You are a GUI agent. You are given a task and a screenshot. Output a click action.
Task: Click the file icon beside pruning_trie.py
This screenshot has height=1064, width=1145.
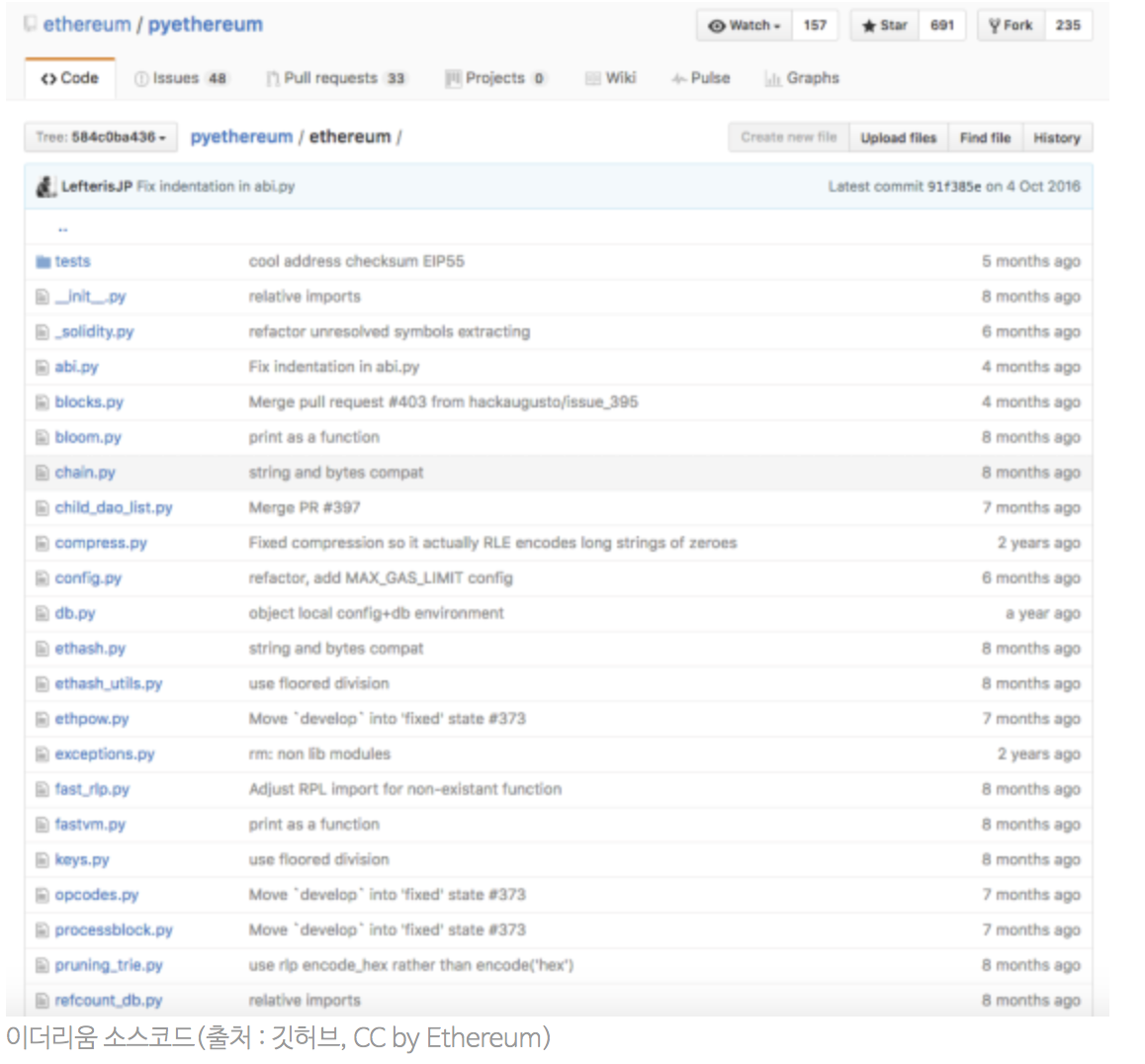pyautogui.click(x=43, y=965)
